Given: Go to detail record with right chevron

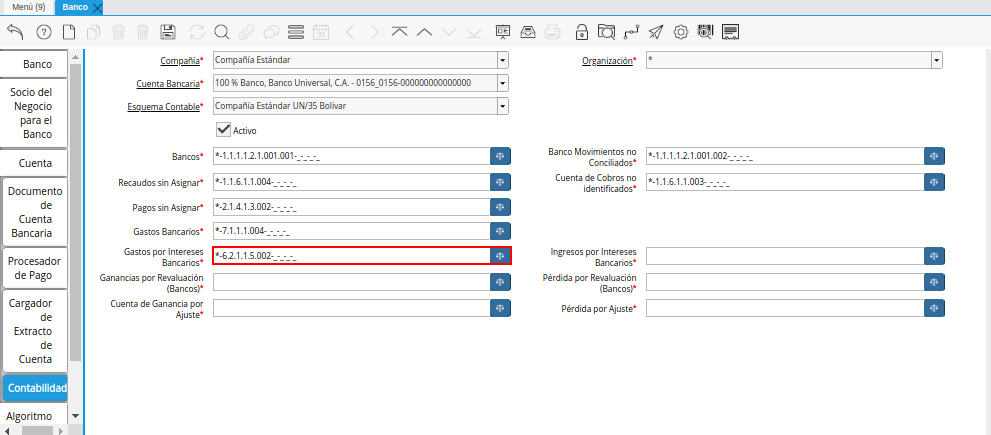Looking at the screenshot, I should point(375,32).
